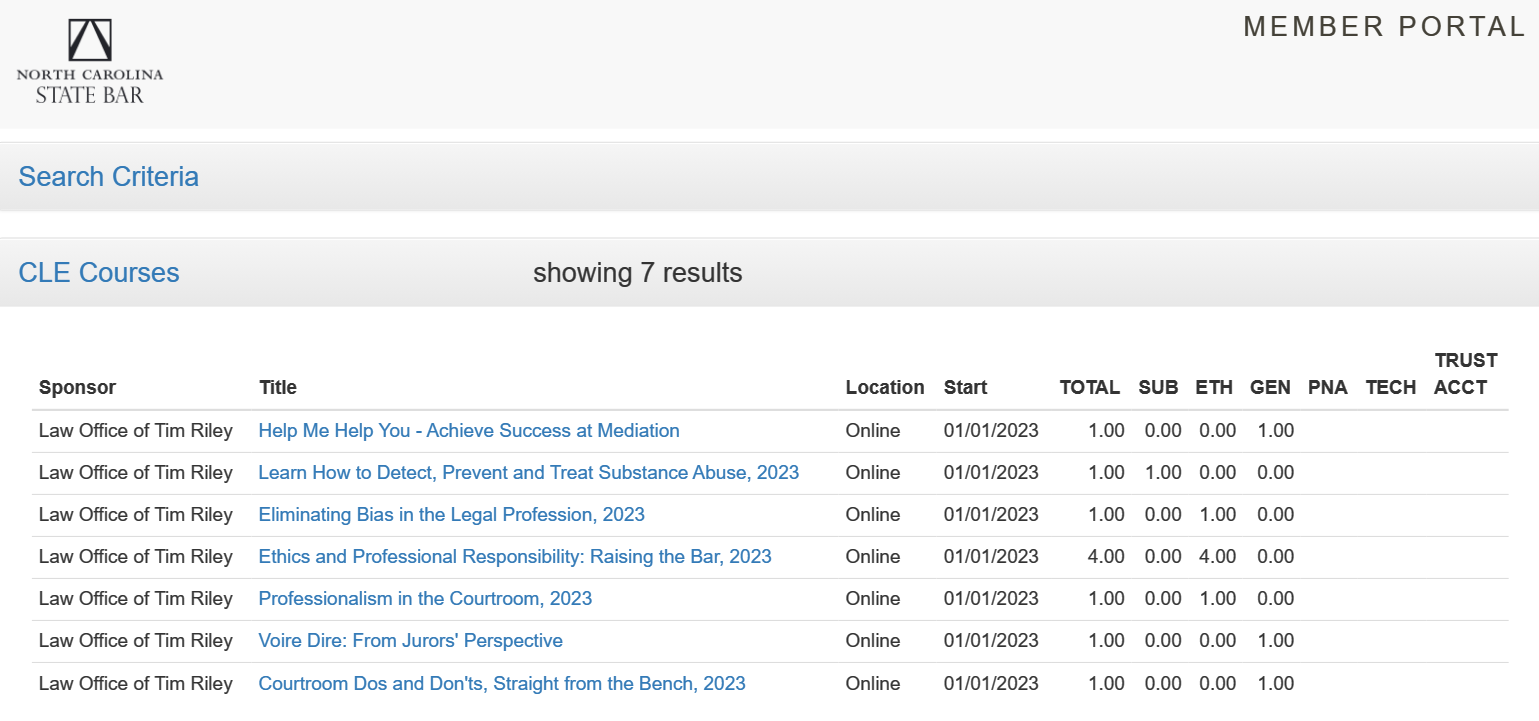
Task: Click the Start column header
Action: point(965,388)
